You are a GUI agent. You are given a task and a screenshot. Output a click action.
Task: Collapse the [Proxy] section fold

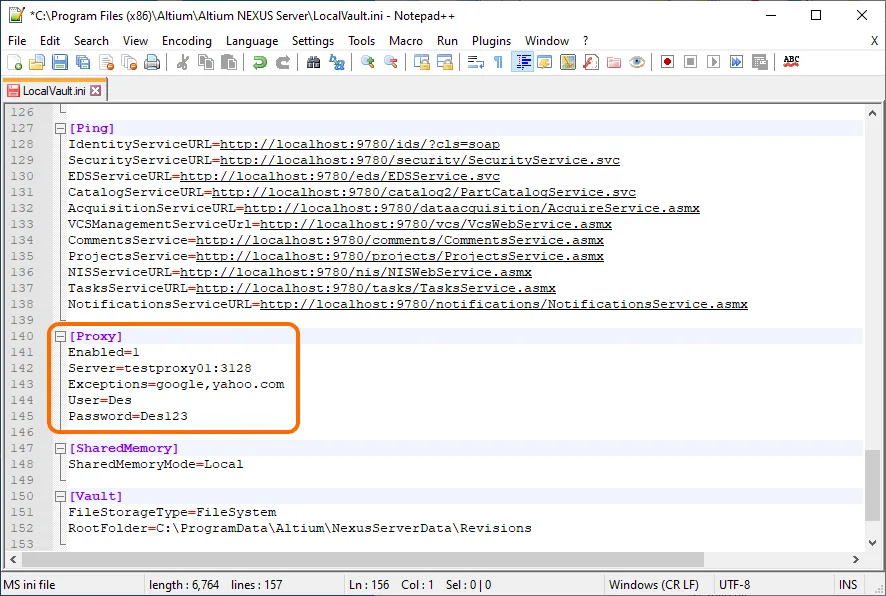(60, 336)
